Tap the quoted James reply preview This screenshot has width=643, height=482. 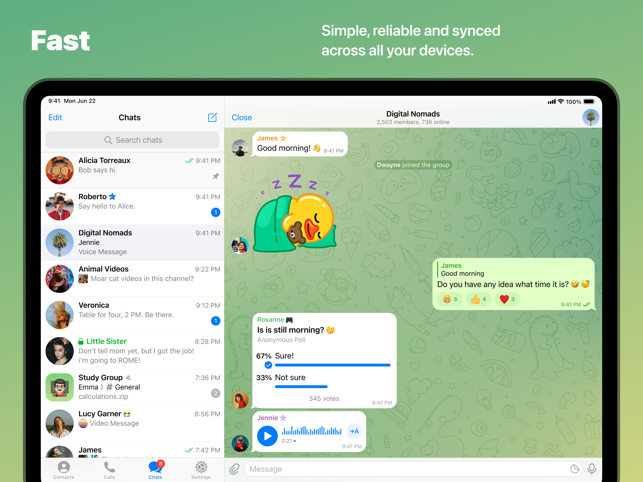462,270
